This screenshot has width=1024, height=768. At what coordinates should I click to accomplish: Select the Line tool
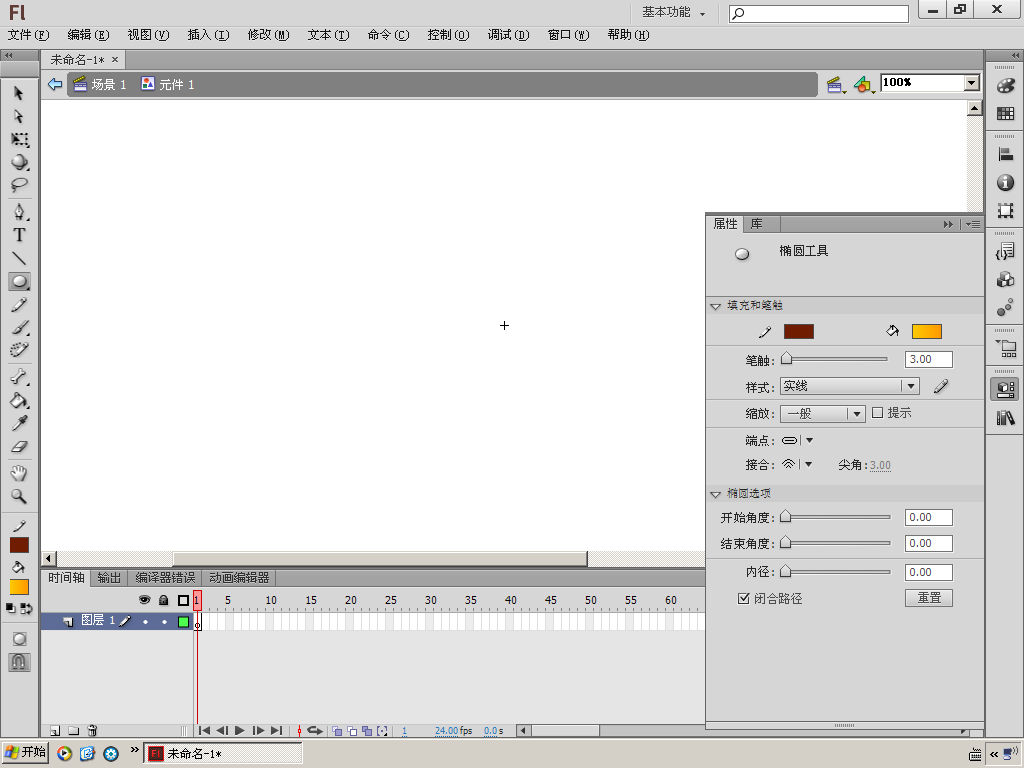(x=19, y=258)
